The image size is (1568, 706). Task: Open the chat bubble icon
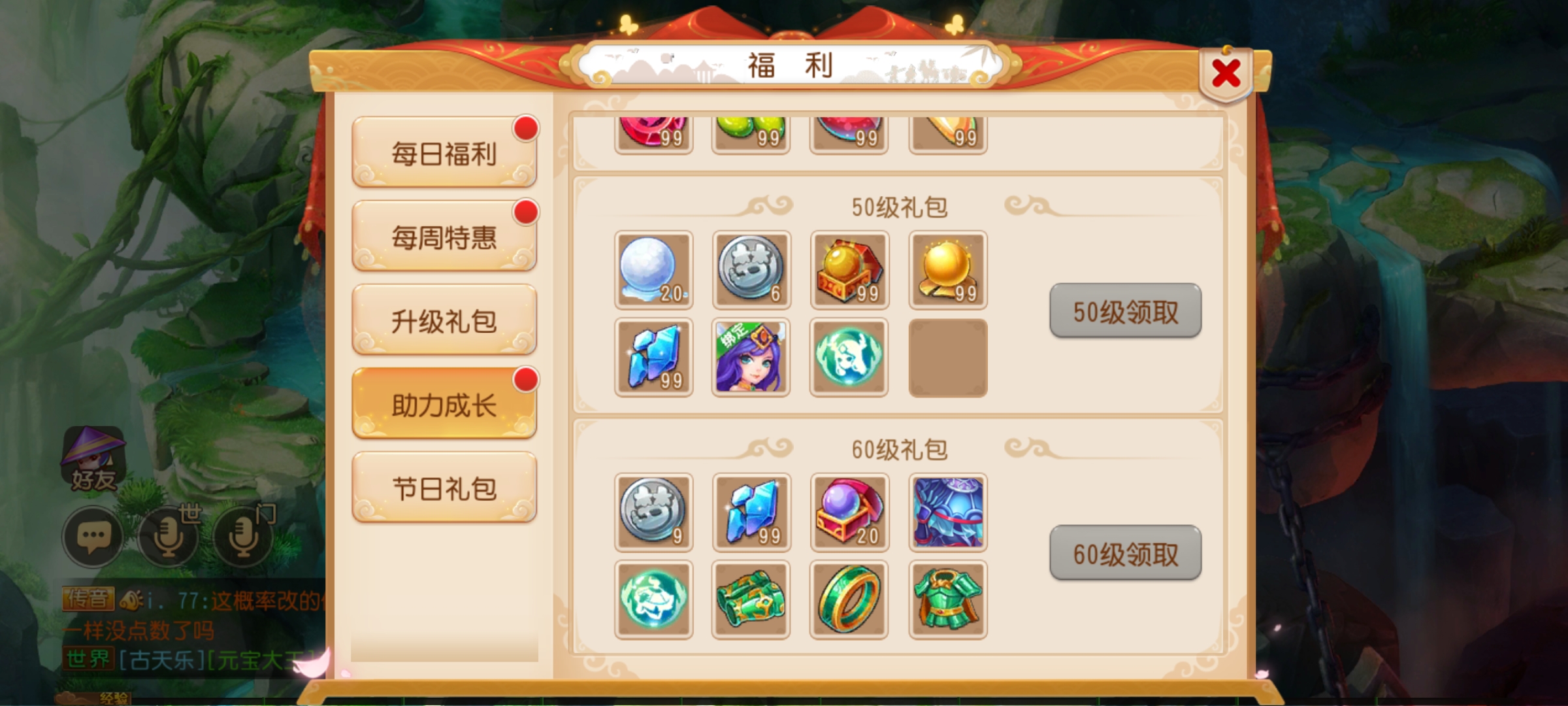tap(92, 537)
